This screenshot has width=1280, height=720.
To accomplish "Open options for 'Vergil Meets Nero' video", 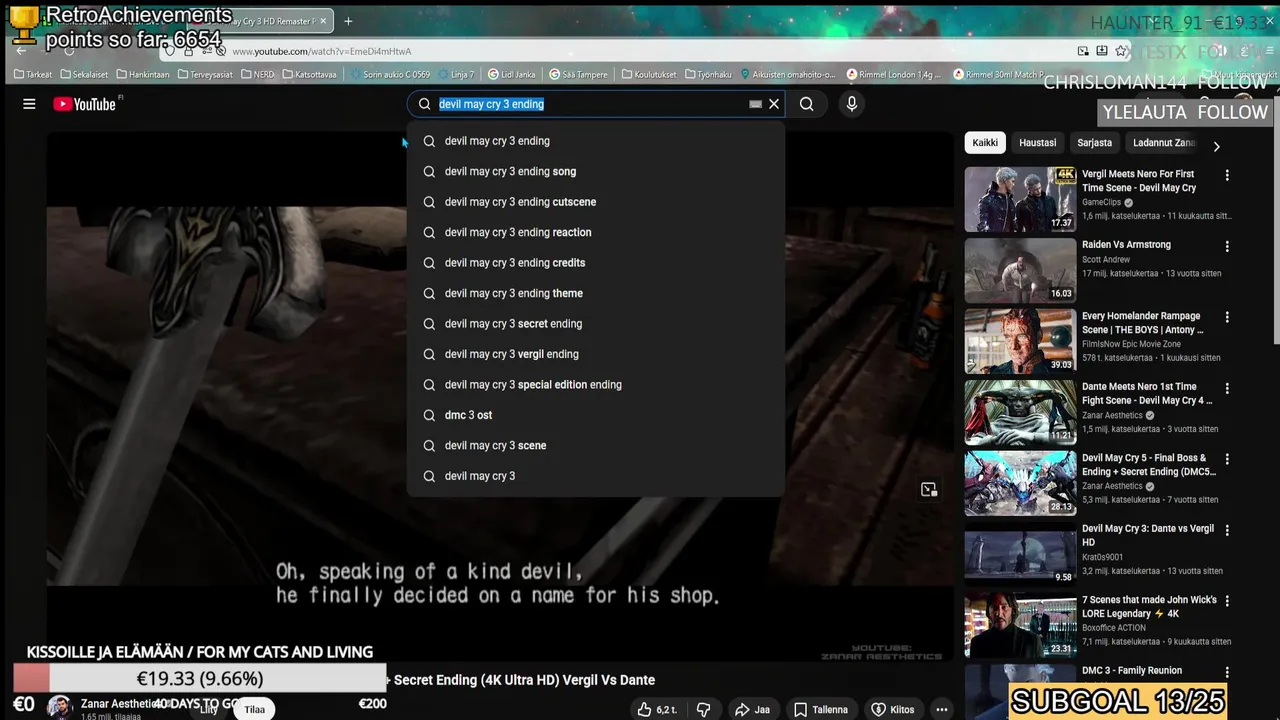I will tap(1227, 175).
